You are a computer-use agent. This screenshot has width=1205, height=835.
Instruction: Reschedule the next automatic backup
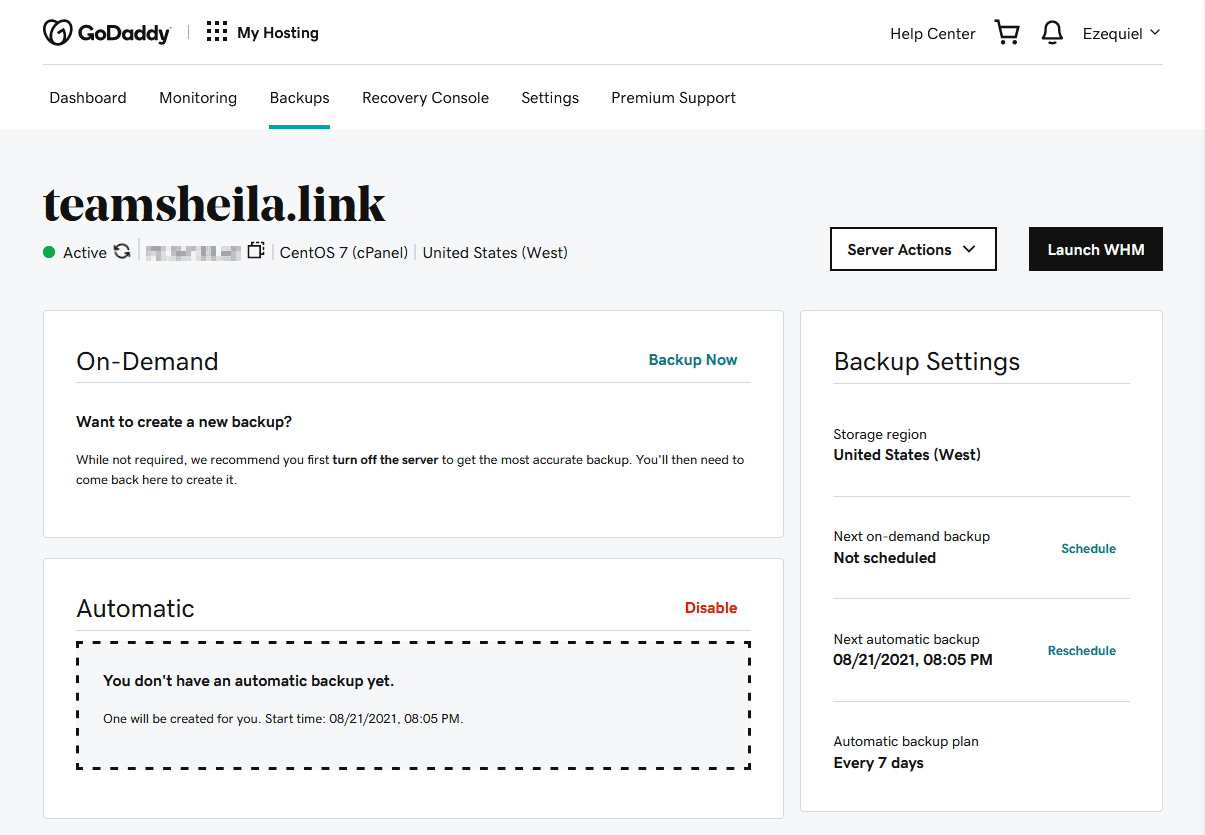1082,650
